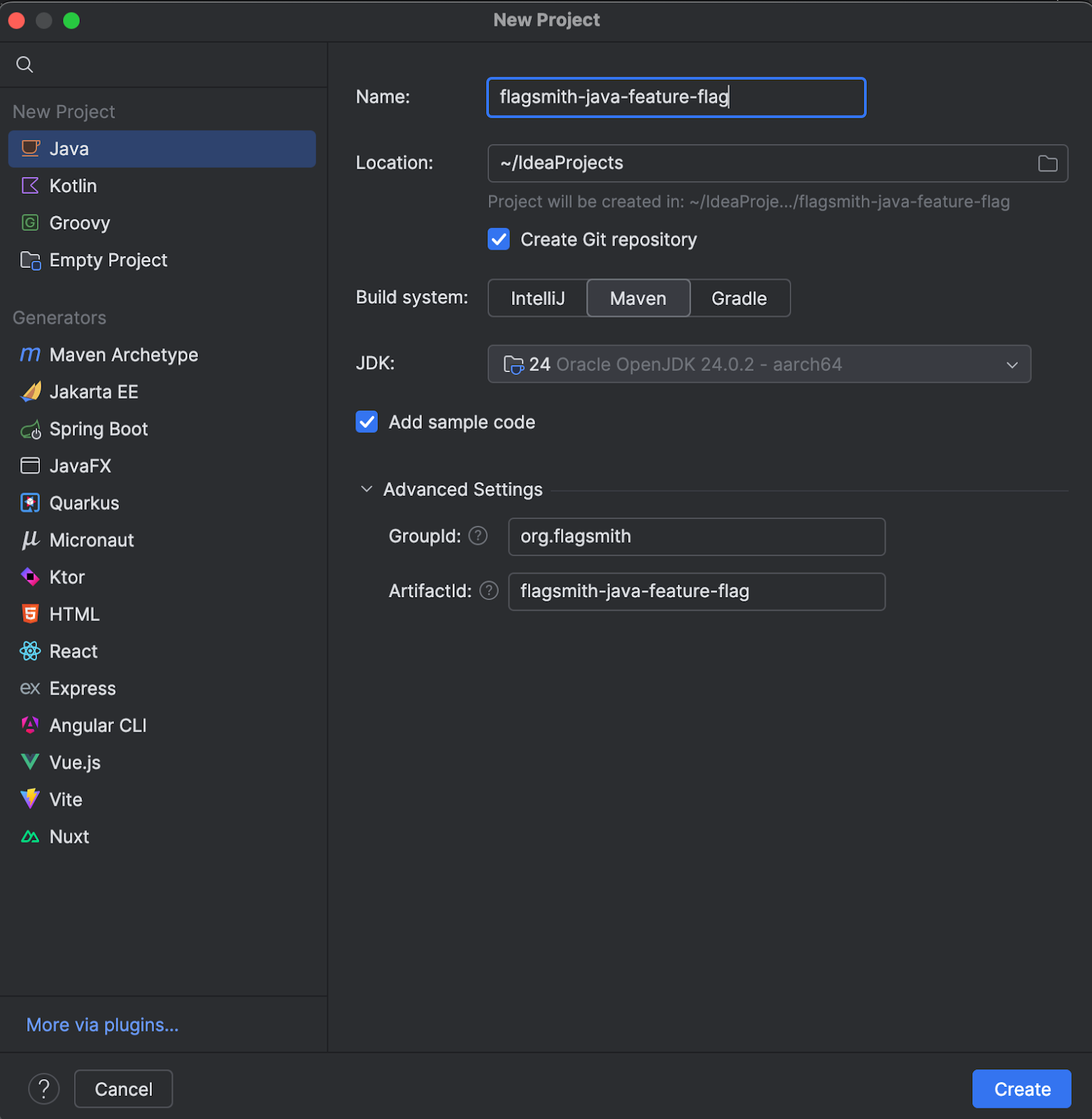Select Maven build system

coord(638,299)
